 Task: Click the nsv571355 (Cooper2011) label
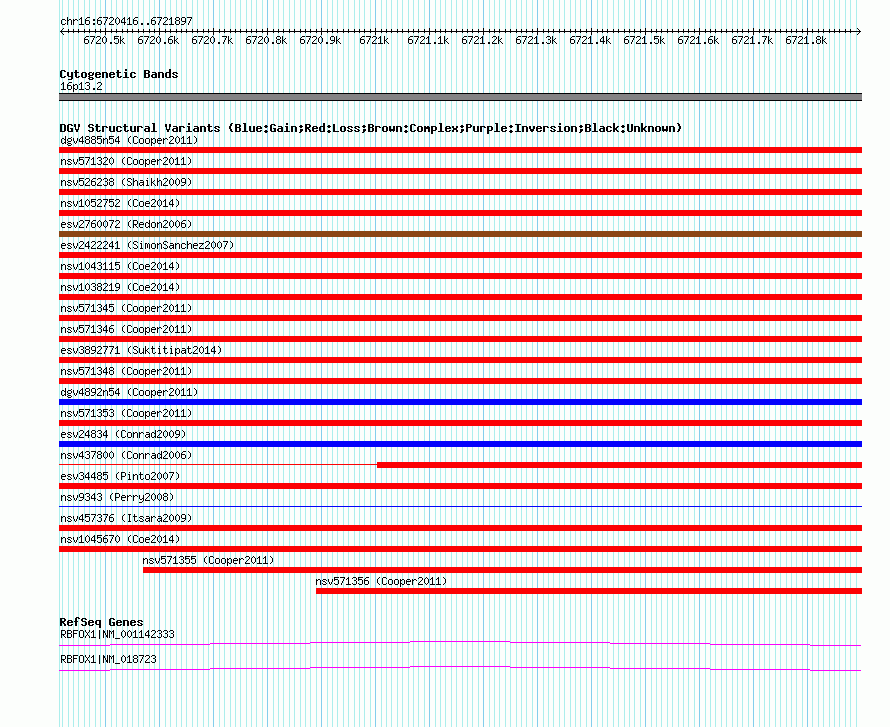[208, 560]
